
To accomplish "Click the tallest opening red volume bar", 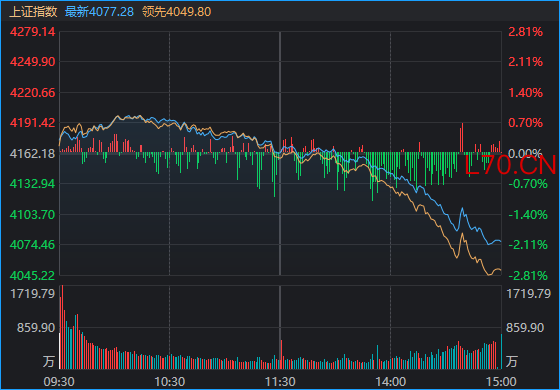I will coord(62,327).
